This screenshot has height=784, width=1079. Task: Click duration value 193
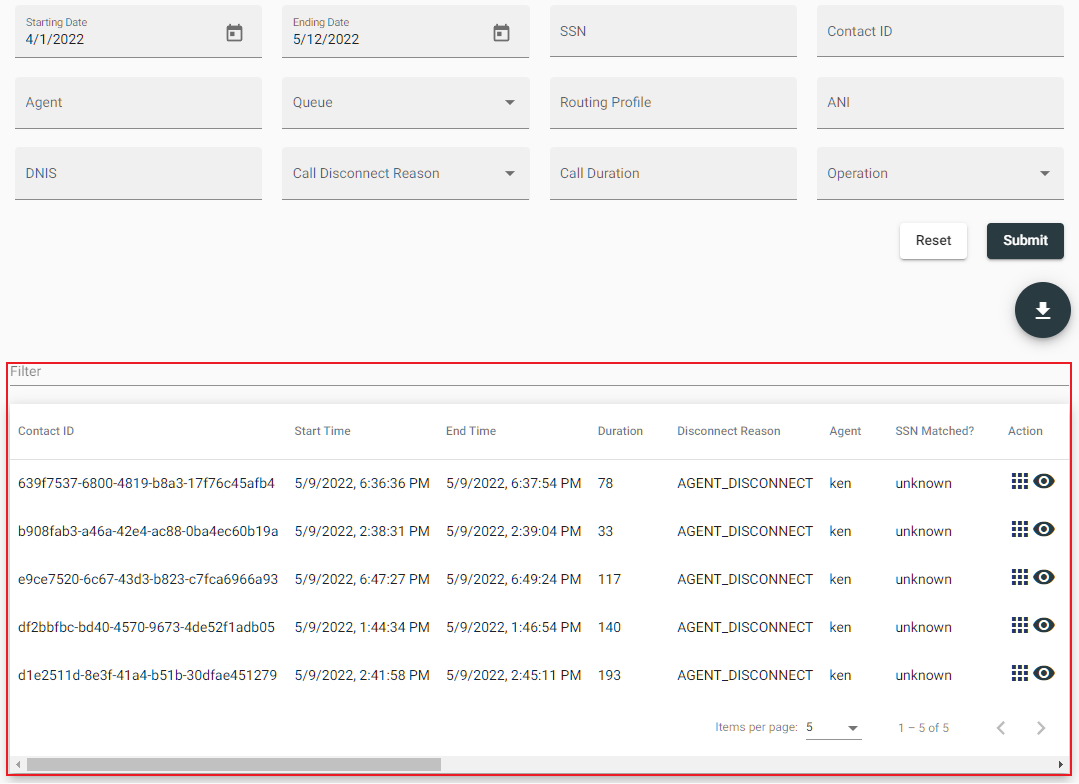[609, 675]
